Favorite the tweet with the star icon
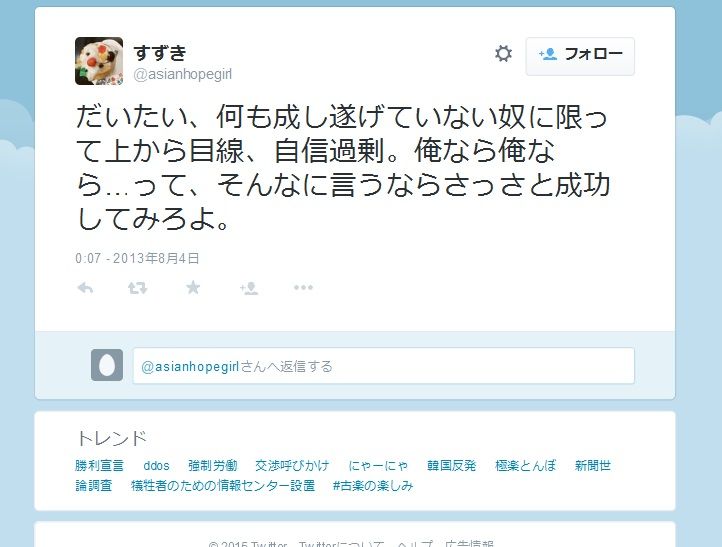Viewport: 722px width, 547px height. pos(193,287)
